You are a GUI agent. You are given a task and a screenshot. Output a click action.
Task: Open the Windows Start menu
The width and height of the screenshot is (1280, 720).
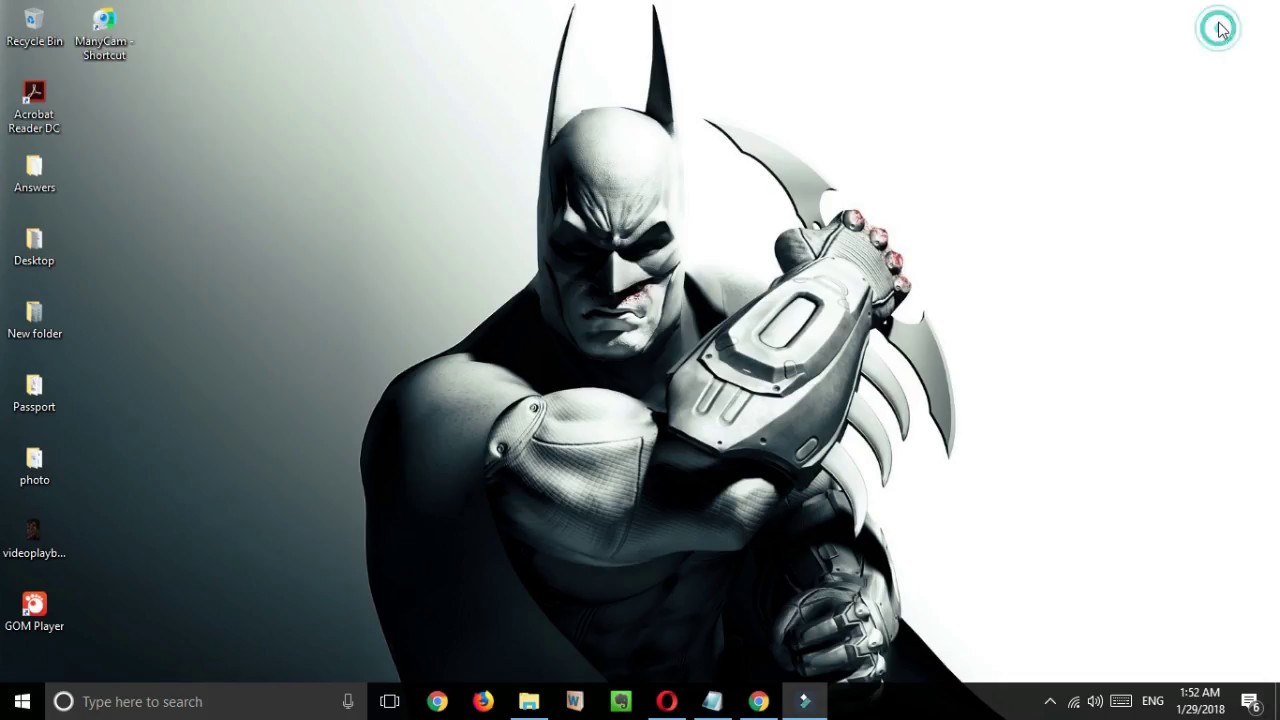pos(22,701)
